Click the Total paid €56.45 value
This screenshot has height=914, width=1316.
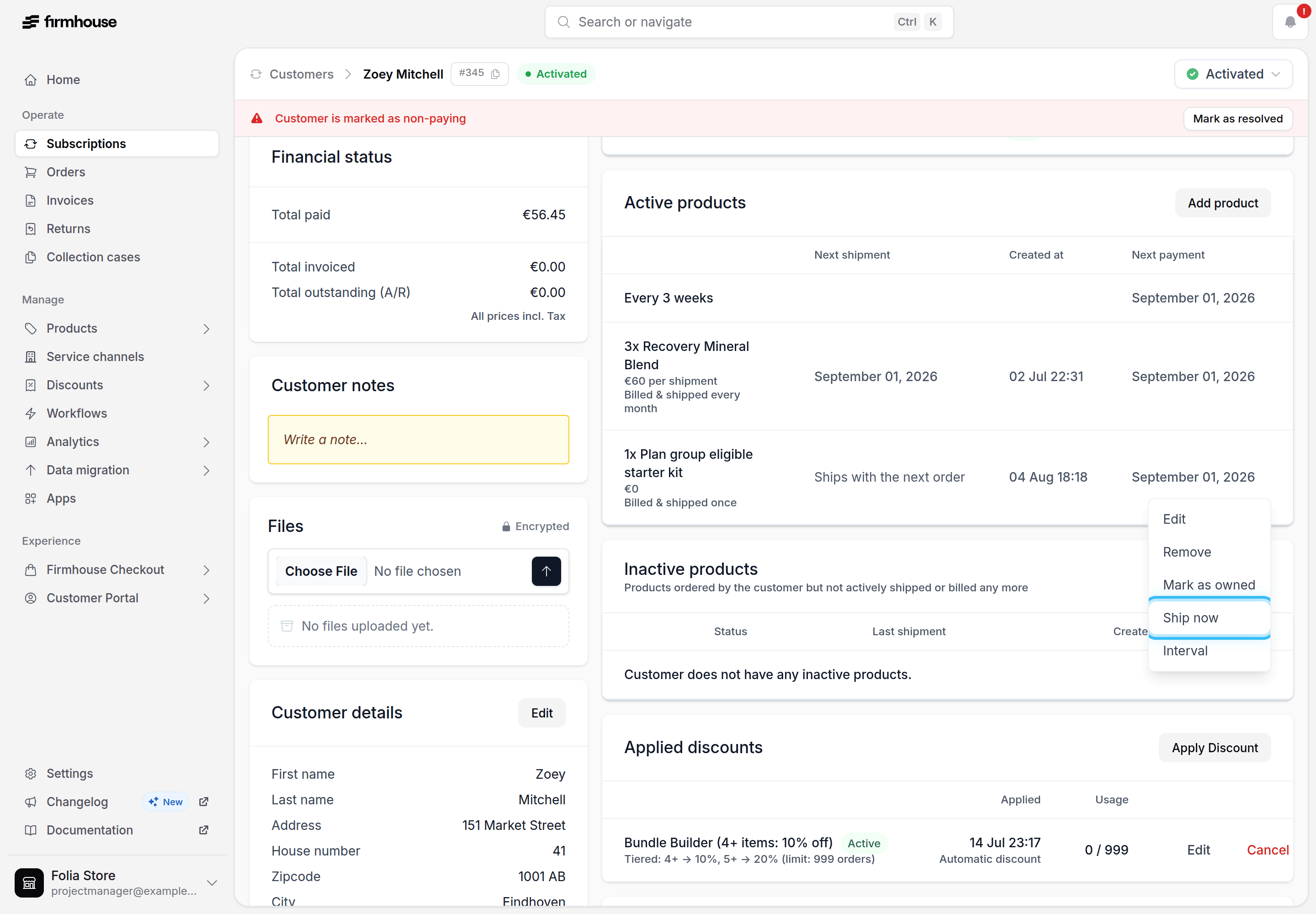pyautogui.click(x=543, y=215)
